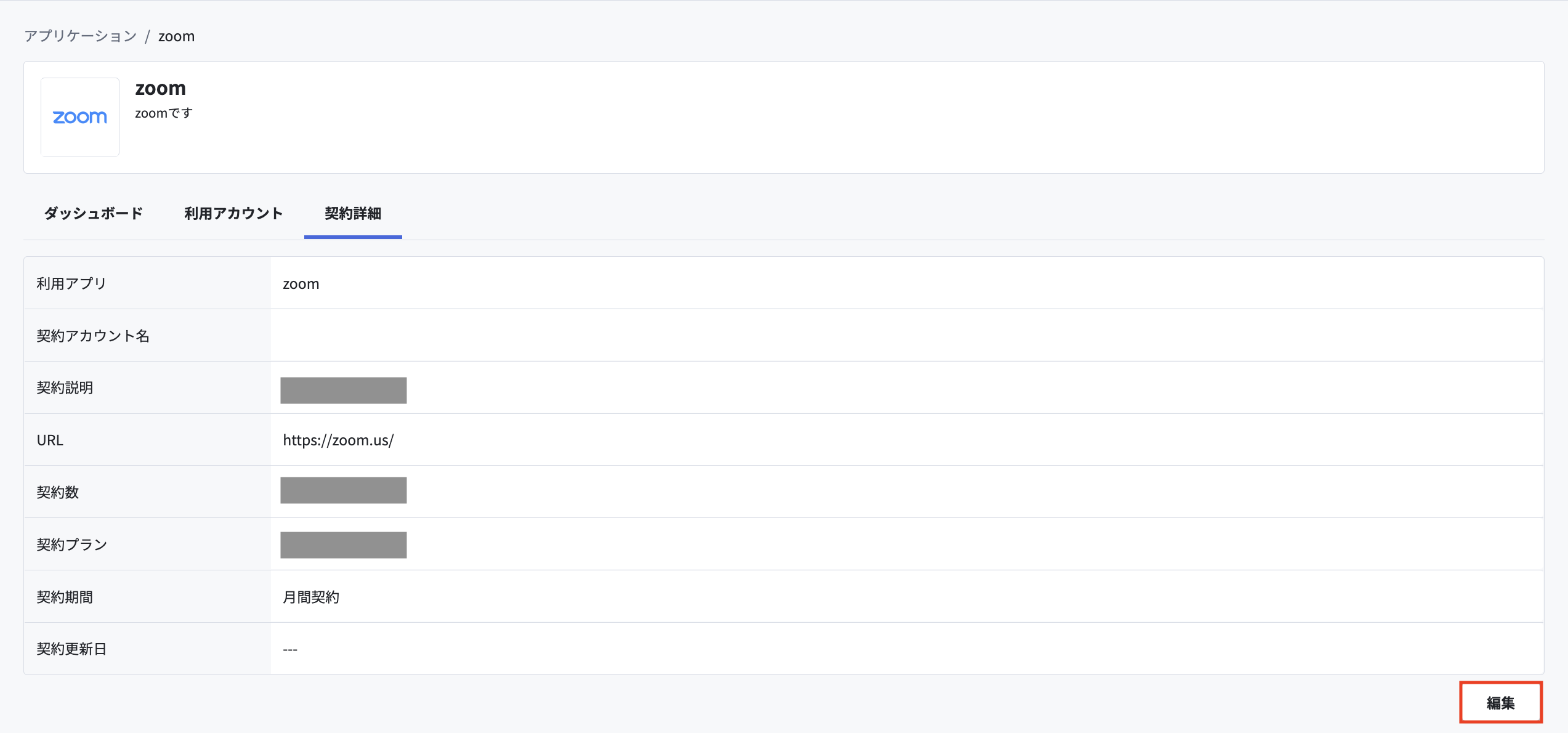1568x733 pixels.
Task: Click the 編集 button
Action: (x=1501, y=702)
